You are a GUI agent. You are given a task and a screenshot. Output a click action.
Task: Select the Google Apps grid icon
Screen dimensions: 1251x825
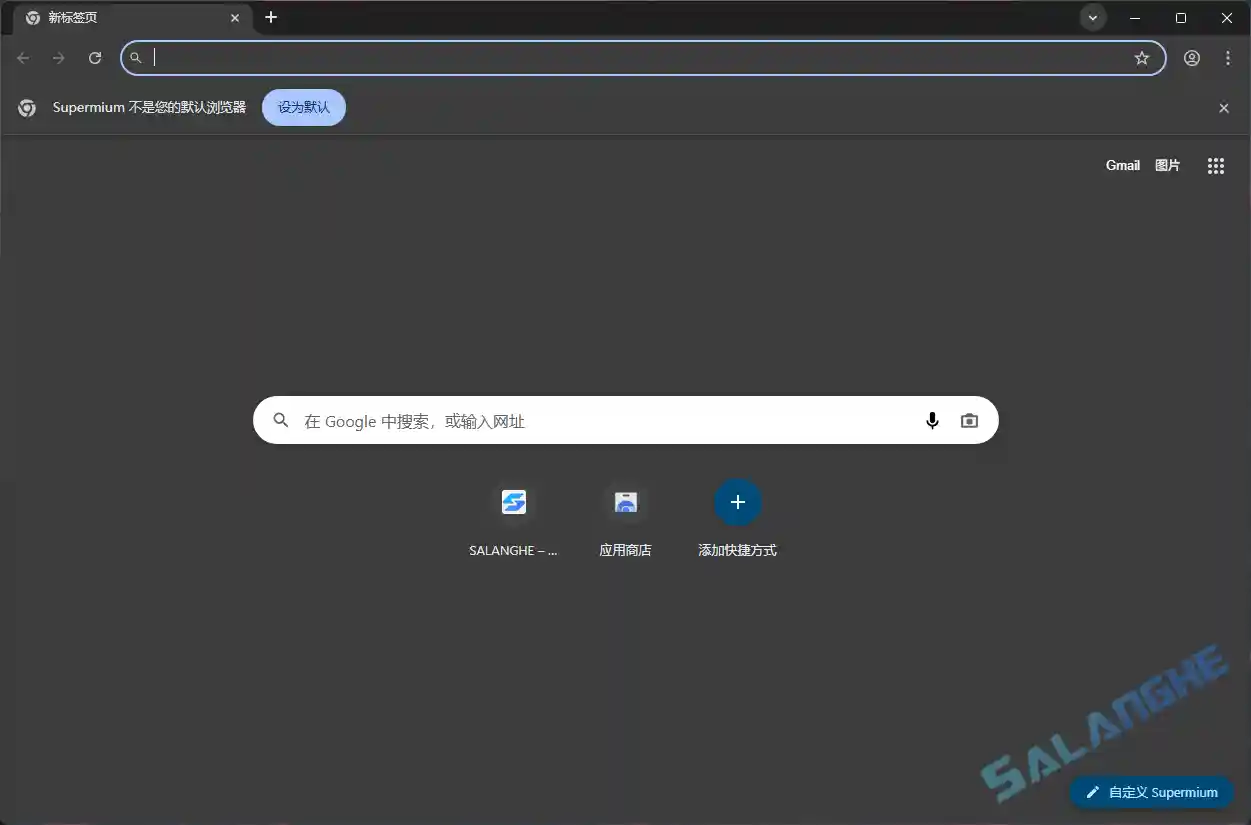click(1216, 165)
